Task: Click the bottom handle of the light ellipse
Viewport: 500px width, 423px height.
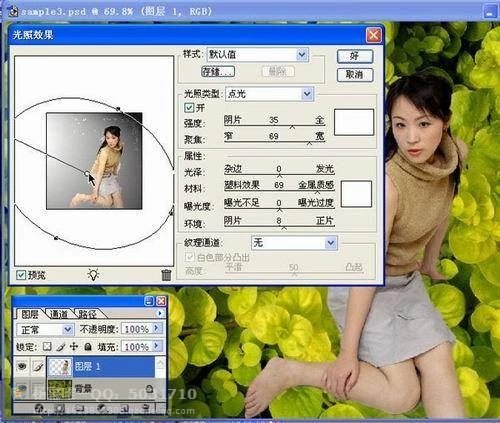Action: (56, 238)
